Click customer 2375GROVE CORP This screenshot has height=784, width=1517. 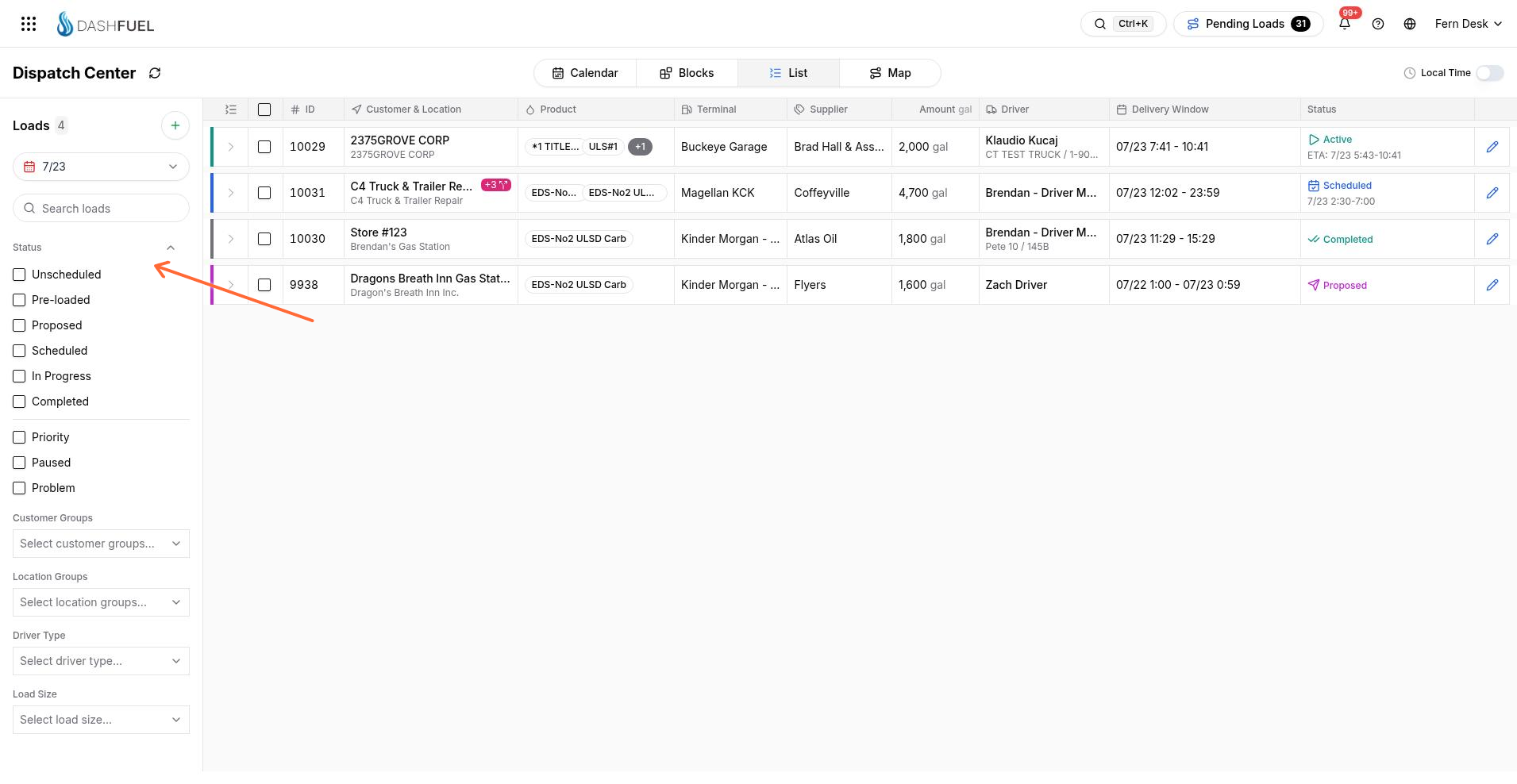[400, 140]
